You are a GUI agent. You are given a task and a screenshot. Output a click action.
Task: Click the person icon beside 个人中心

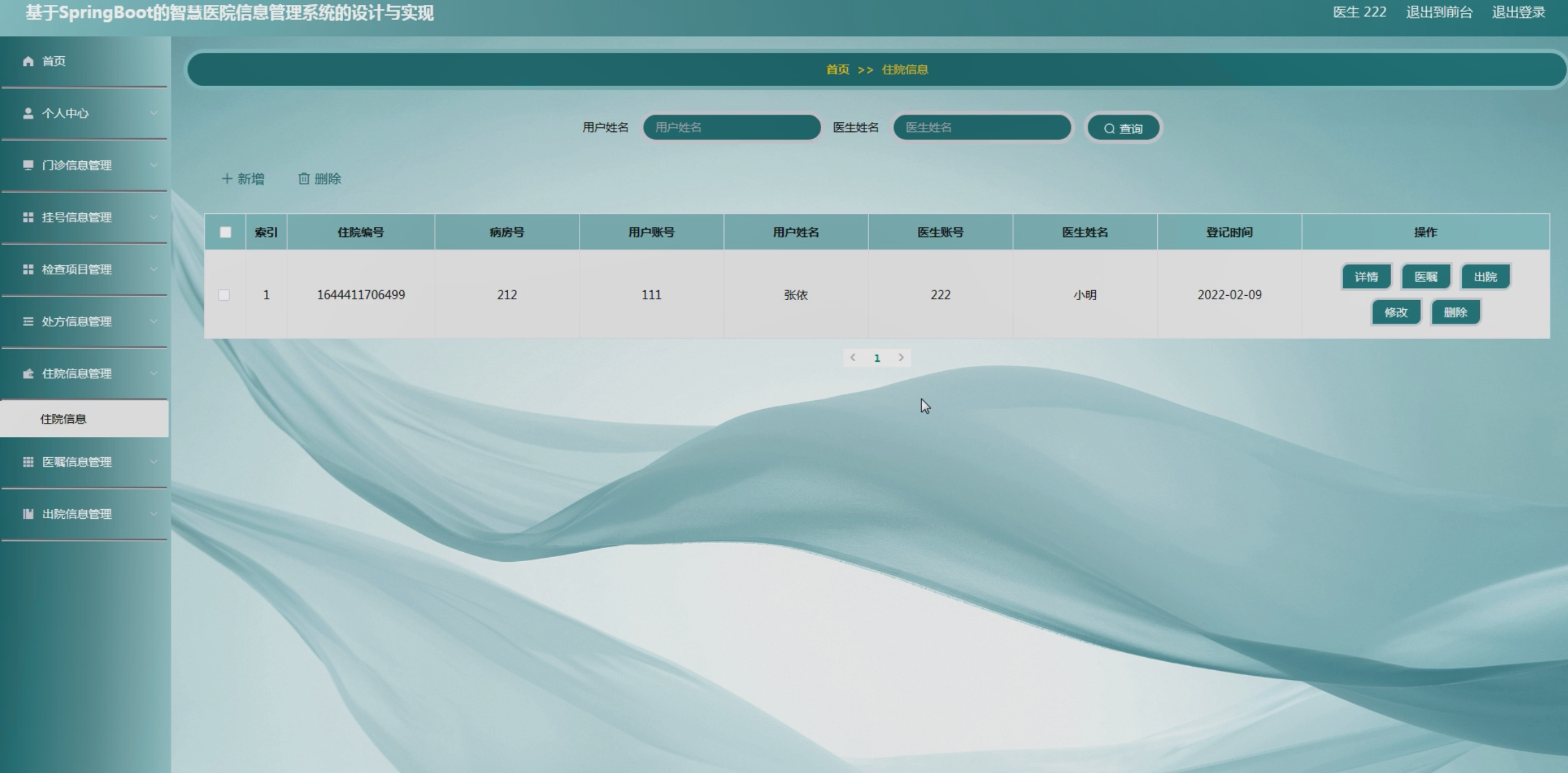(28, 113)
